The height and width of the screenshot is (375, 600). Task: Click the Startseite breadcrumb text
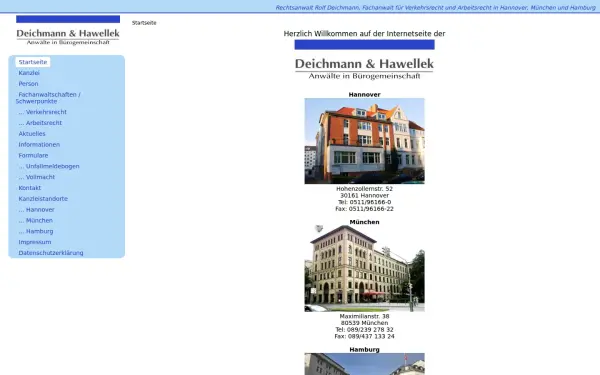point(144,23)
